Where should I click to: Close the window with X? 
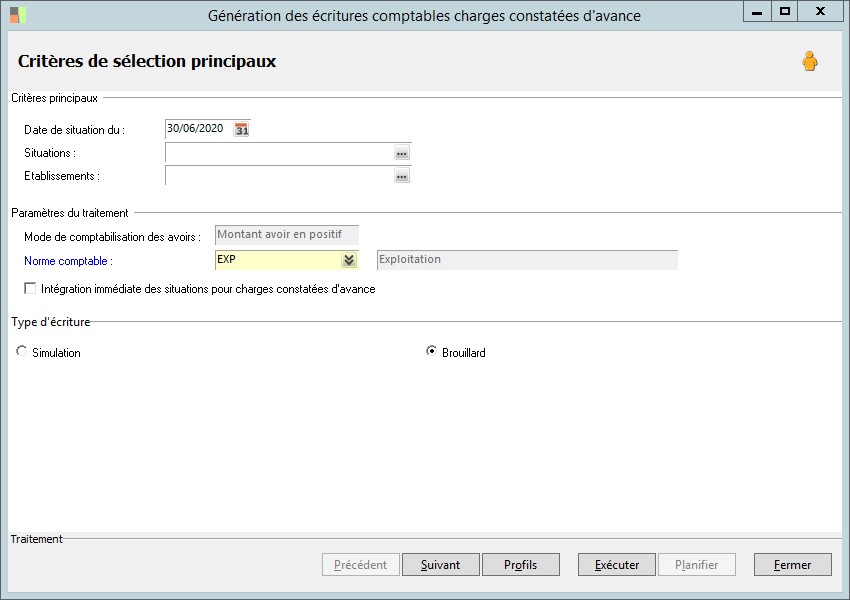820,11
